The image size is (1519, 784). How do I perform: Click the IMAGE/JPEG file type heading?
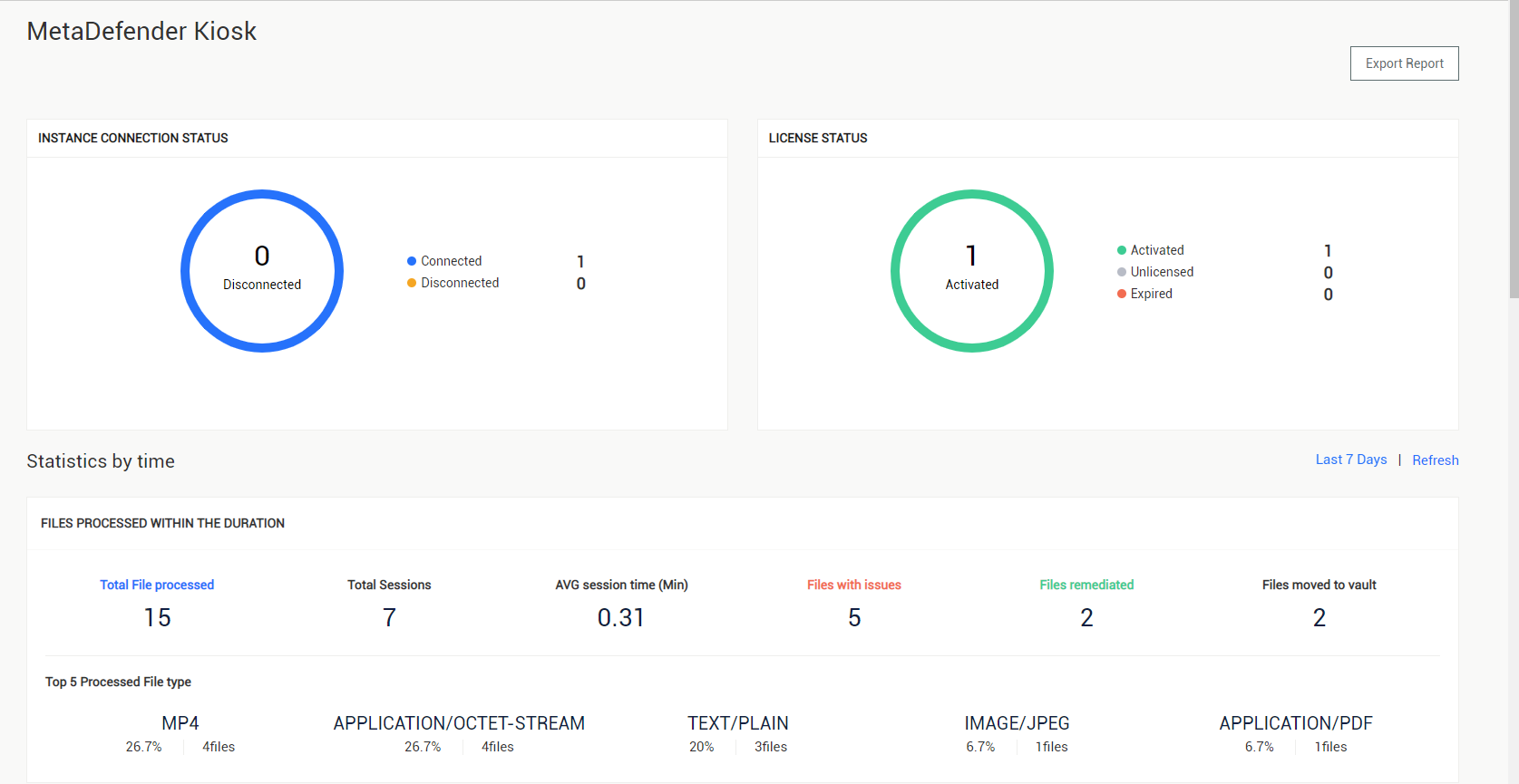pos(1017,723)
